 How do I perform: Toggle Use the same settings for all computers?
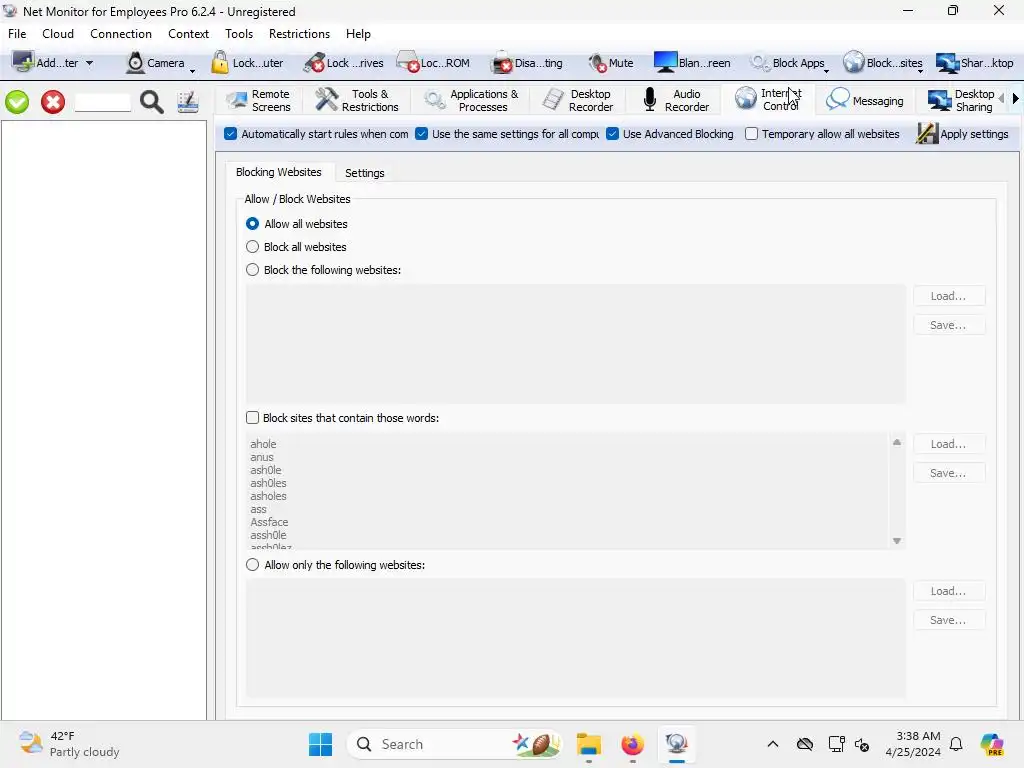421,134
